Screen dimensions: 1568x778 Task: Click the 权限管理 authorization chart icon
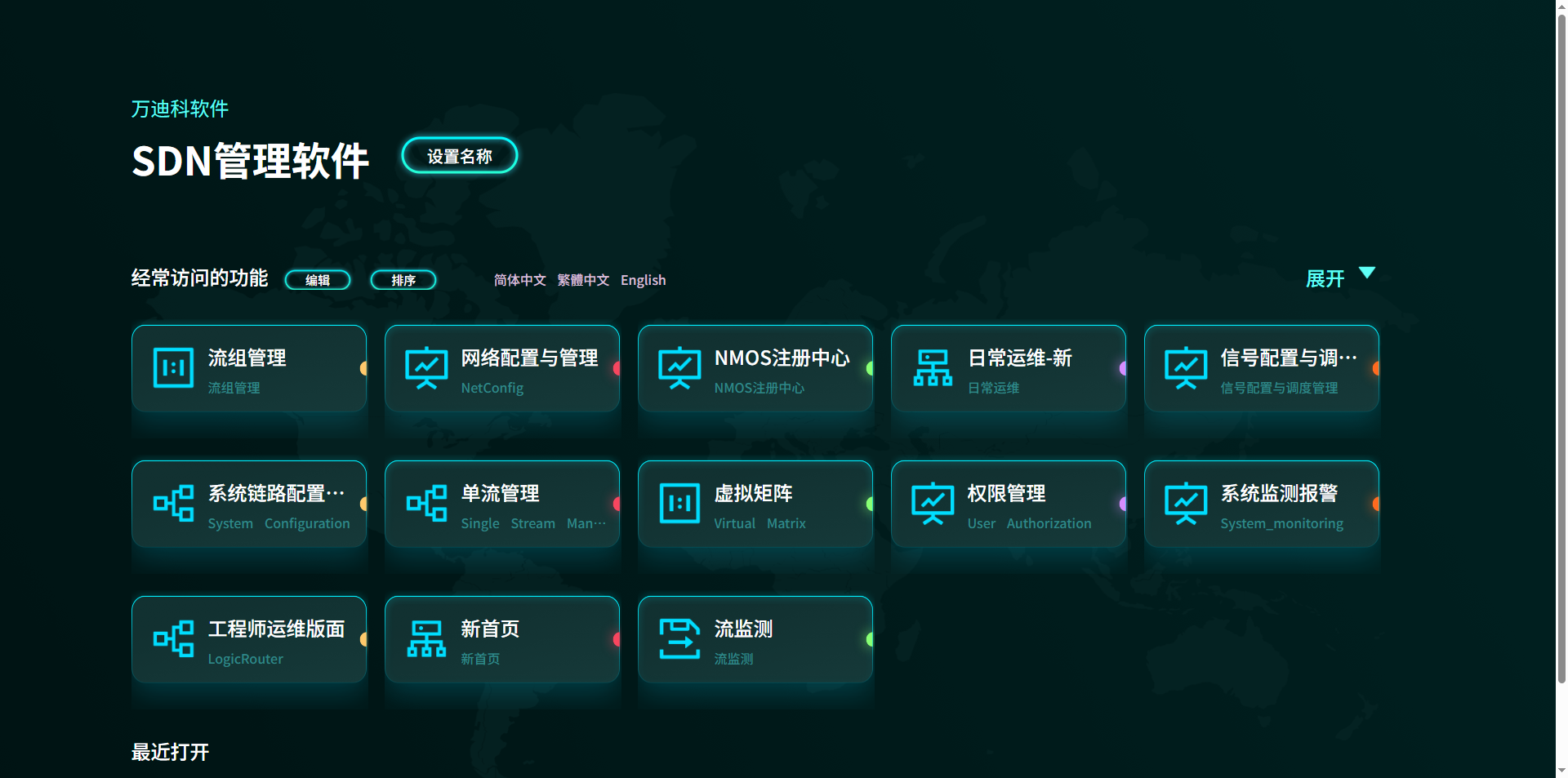coord(932,504)
